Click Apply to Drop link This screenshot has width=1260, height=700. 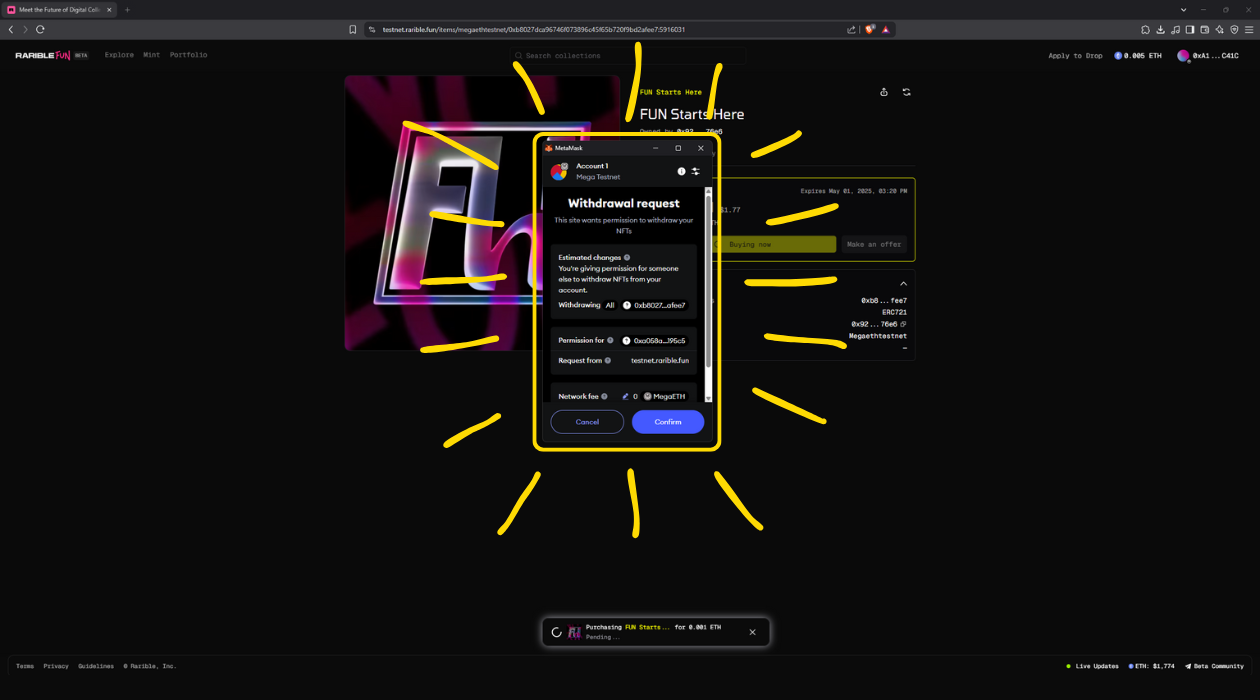click(1075, 56)
